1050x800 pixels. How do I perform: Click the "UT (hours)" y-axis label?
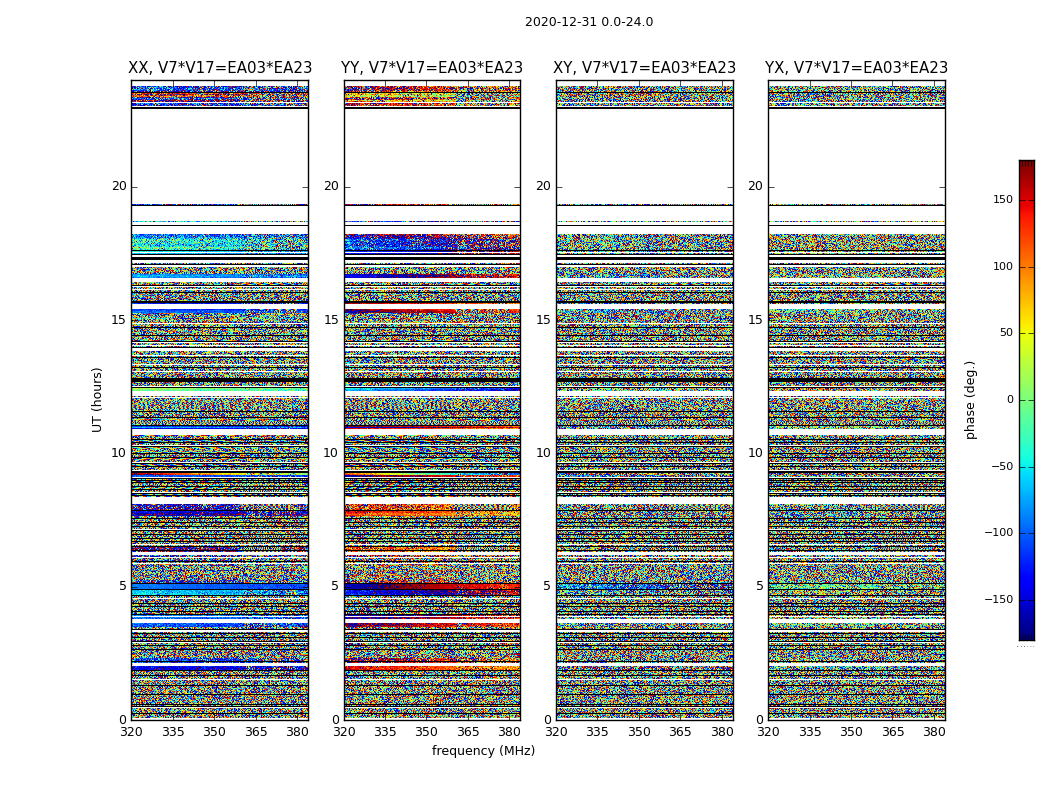(x=97, y=400)
